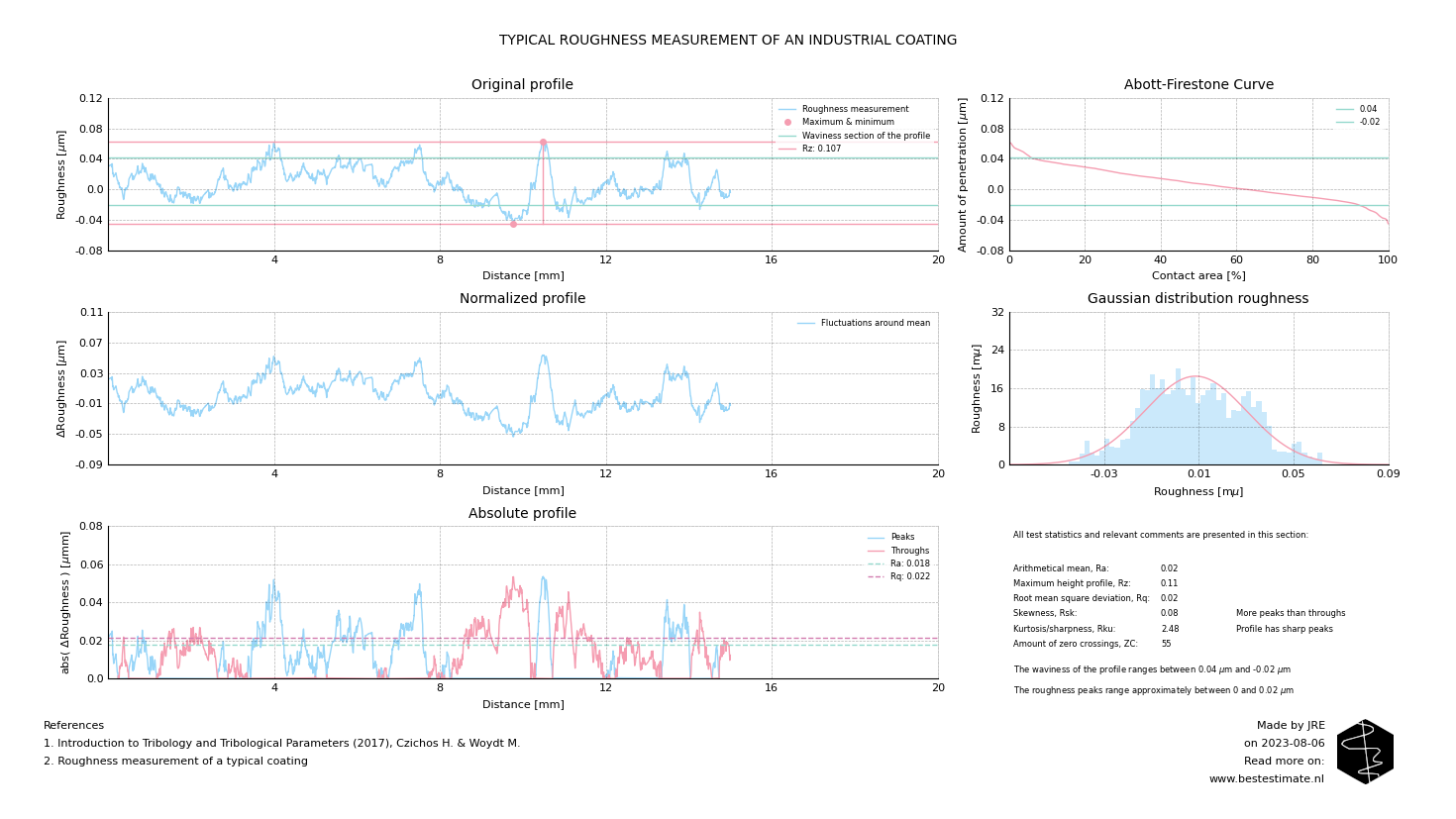Click the 'Normalized profile' chart title
This screenshot has height=819, width=1456.
coord(522,299)
